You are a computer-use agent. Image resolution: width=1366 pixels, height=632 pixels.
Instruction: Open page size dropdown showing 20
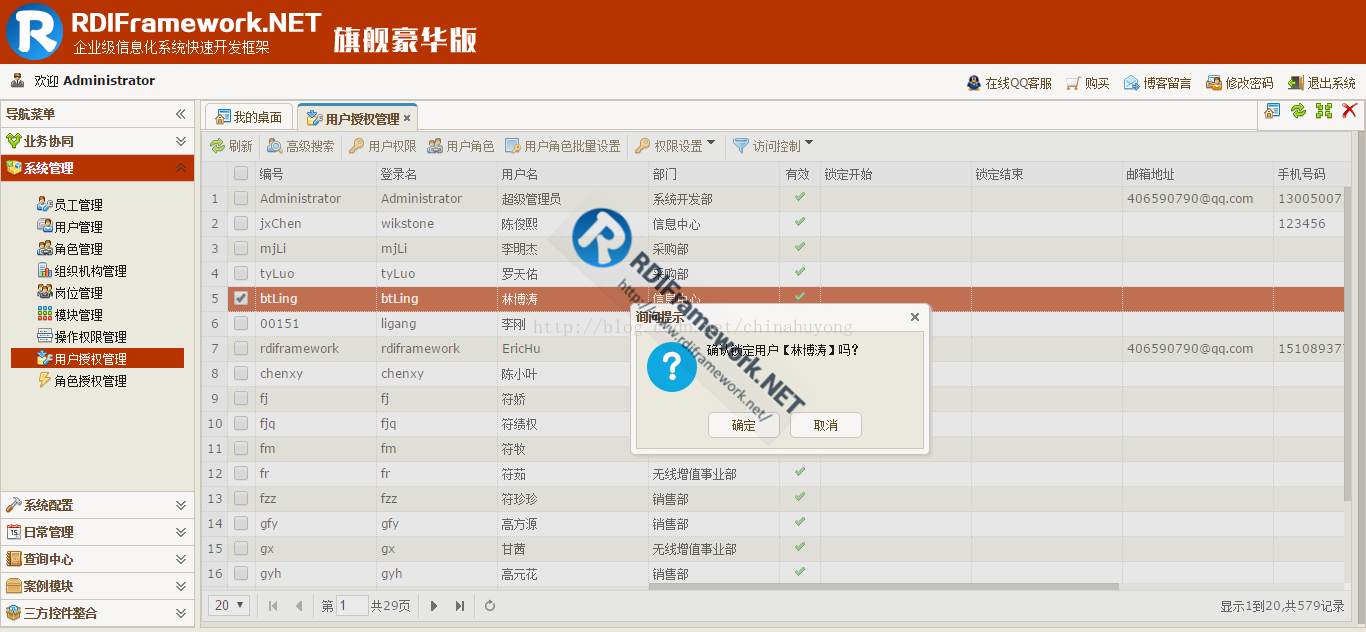pyautogui.click(x=230, y=605)
